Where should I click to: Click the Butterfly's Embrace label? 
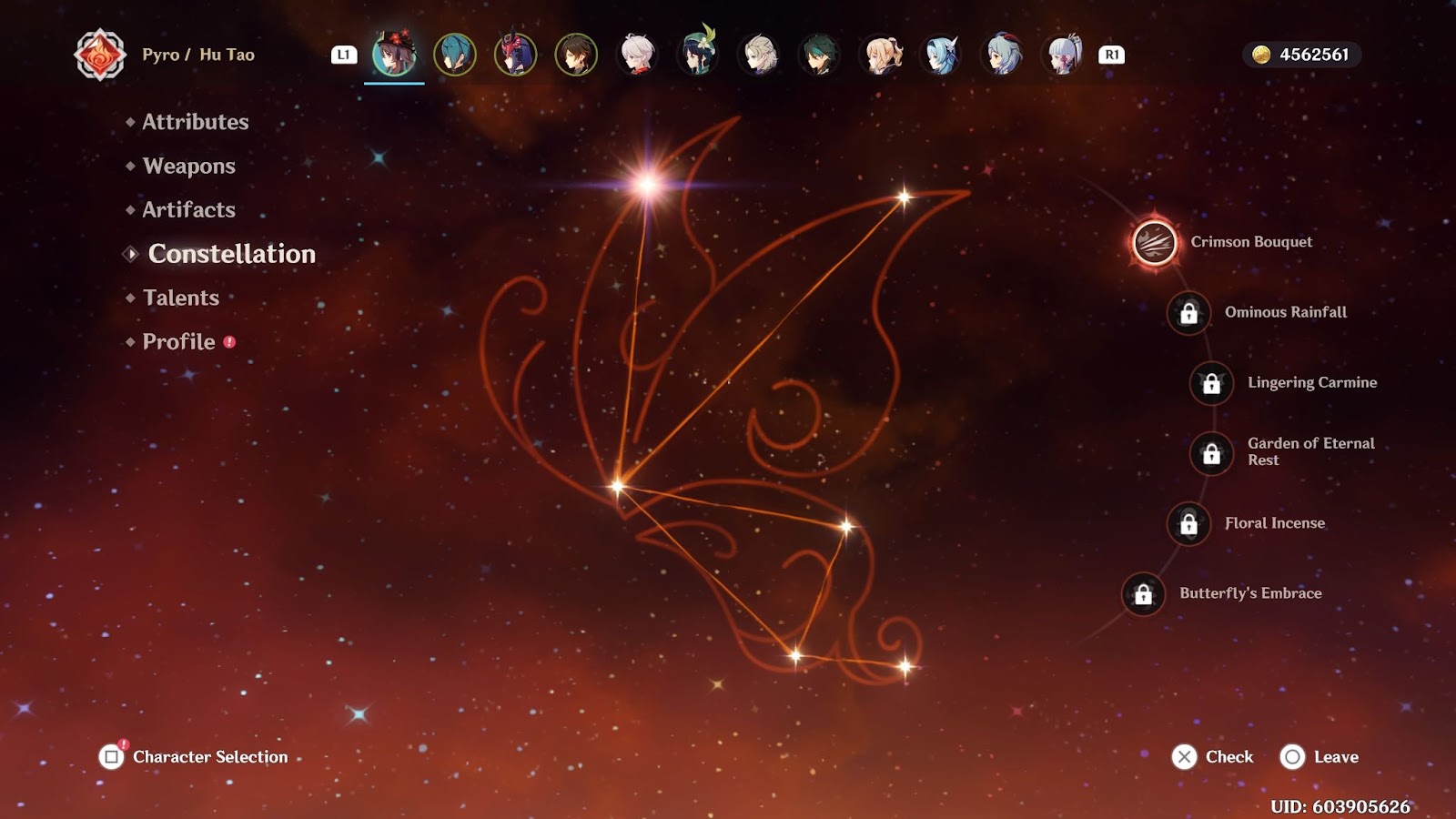1250,593
